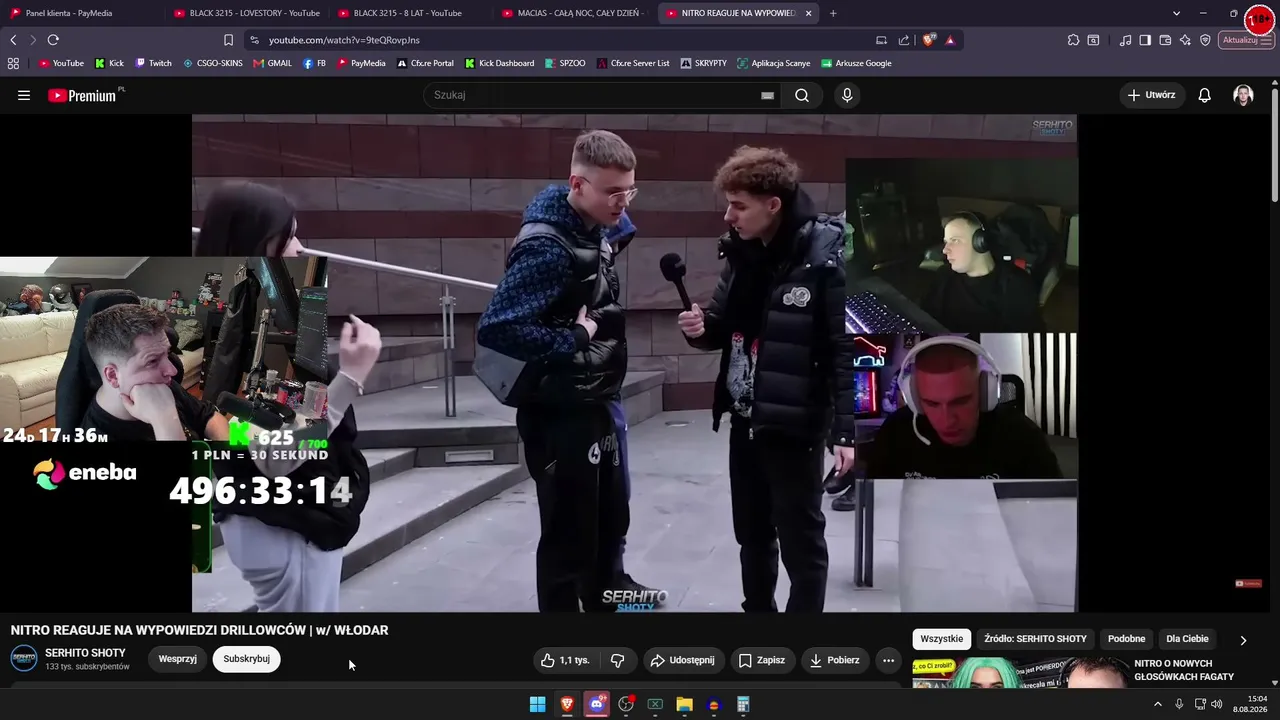Switch to BLACK 3215 - LOVESTORY tab
Viewport: 1280px width, 720px height.
click(245, 13)
